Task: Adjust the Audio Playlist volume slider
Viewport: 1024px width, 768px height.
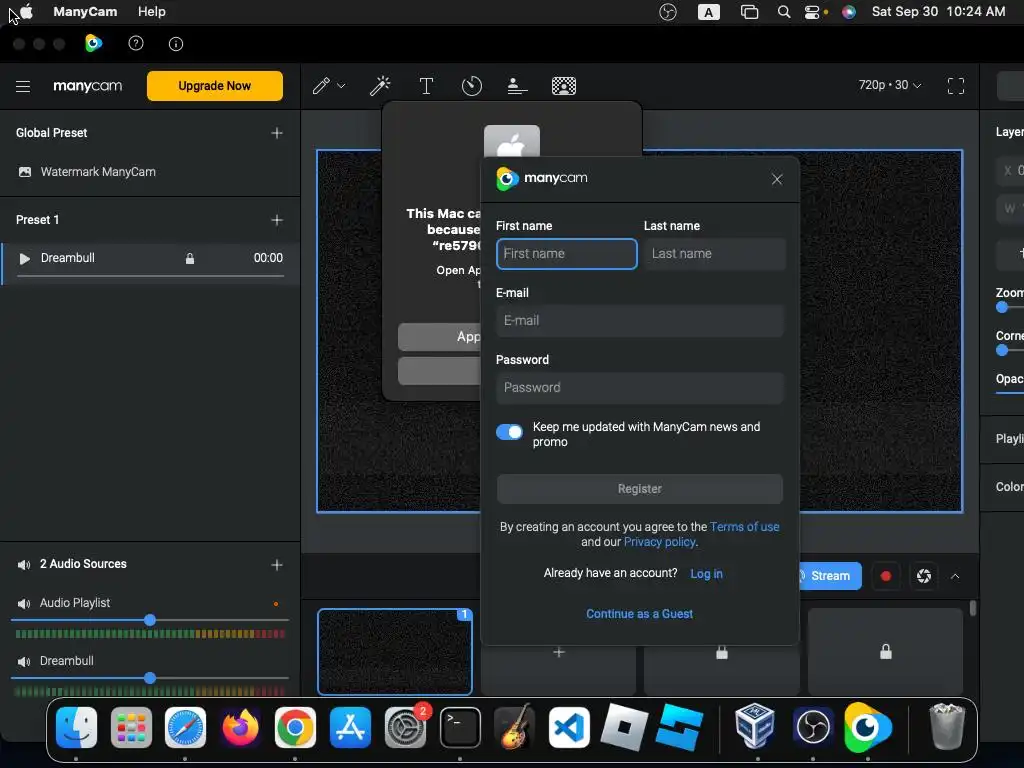Action: tap(150, 620)
